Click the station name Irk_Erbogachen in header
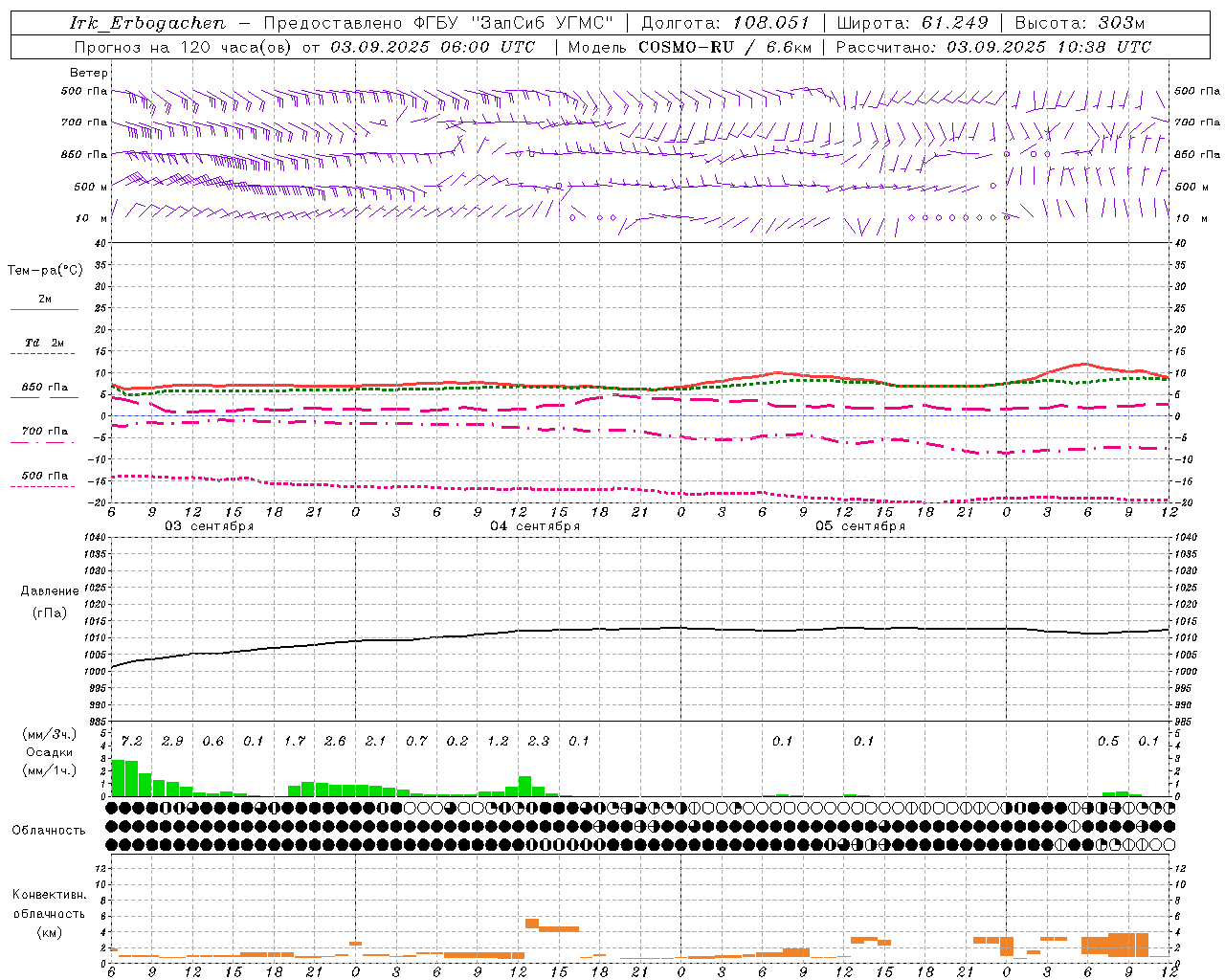 pos(147,23)
